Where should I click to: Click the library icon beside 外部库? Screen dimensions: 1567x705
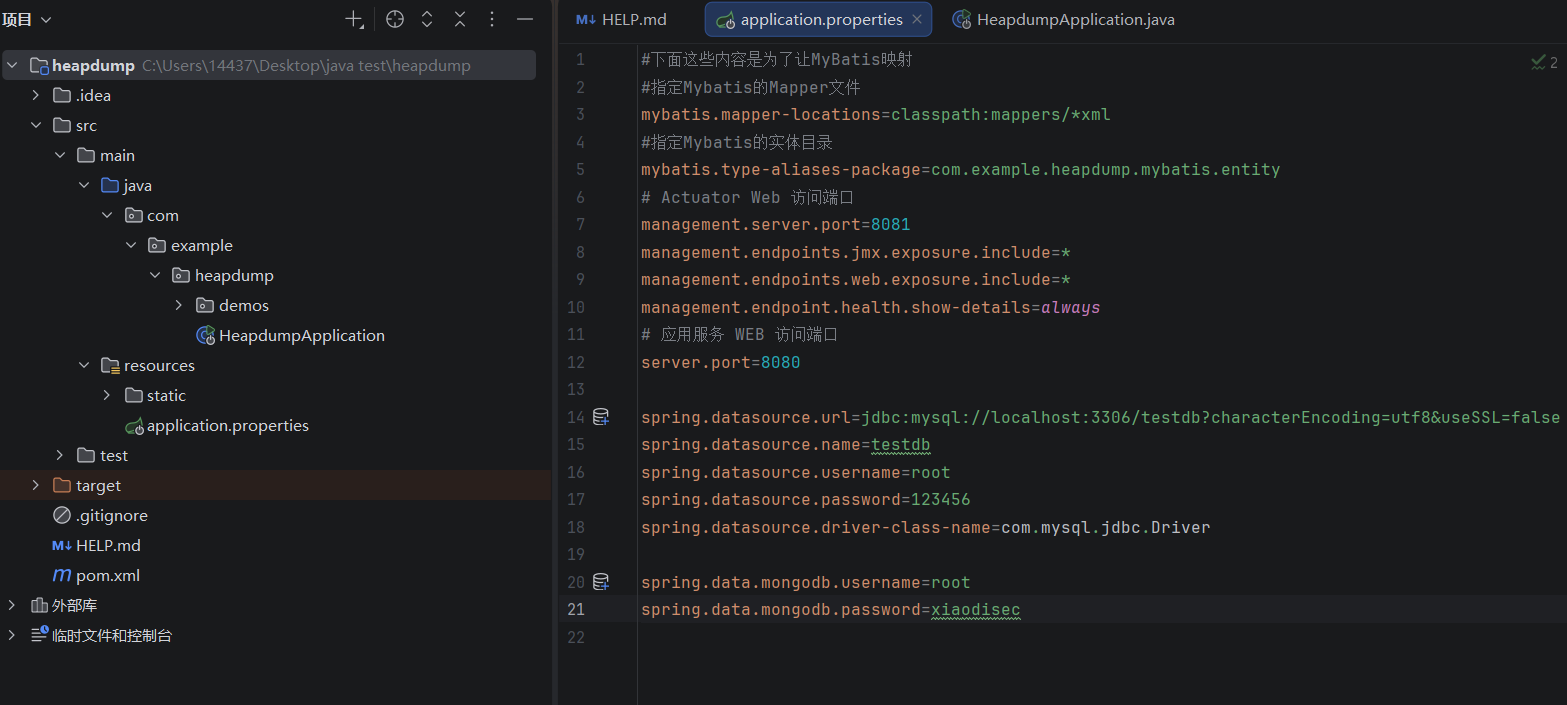pyautogui.click(x=40, y=606)
